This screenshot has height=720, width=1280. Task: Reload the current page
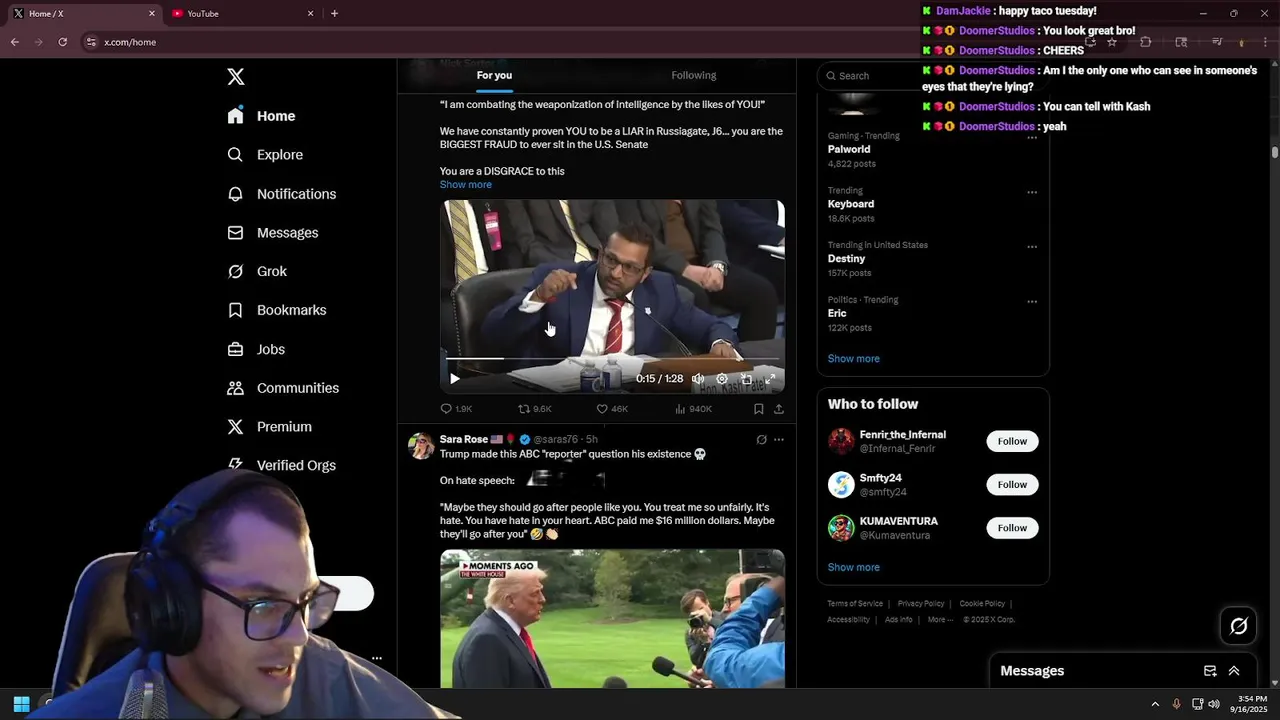tap(63, 42)
